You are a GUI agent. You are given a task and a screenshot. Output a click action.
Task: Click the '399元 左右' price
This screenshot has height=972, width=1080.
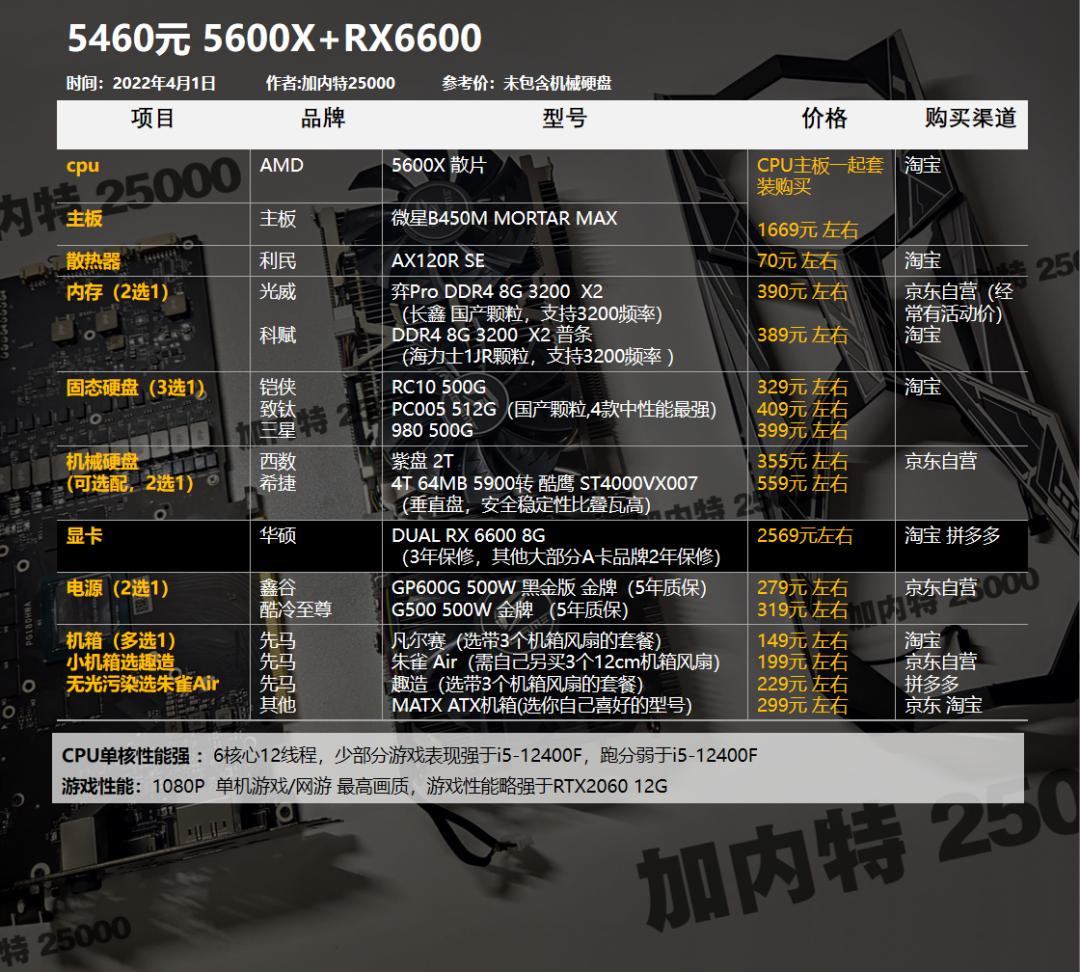click(802, 431)
